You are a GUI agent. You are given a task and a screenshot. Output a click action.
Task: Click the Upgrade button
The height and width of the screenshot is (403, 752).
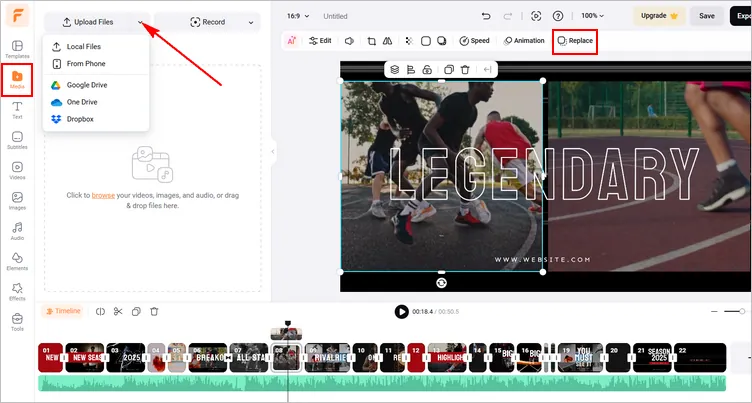[x=659, y=16]
